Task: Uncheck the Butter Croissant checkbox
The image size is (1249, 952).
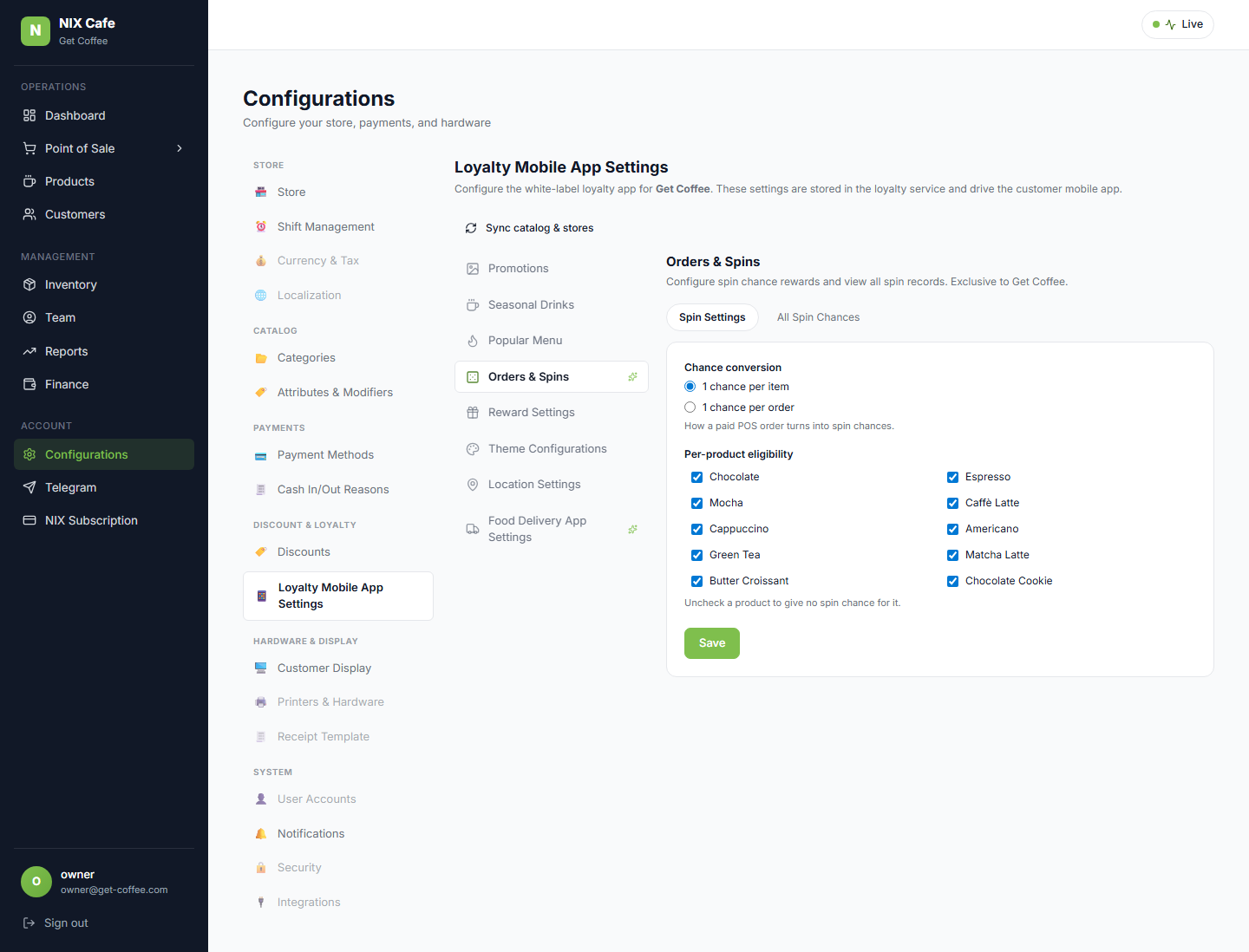Action: pyautogui.click(x=696, y=581)
